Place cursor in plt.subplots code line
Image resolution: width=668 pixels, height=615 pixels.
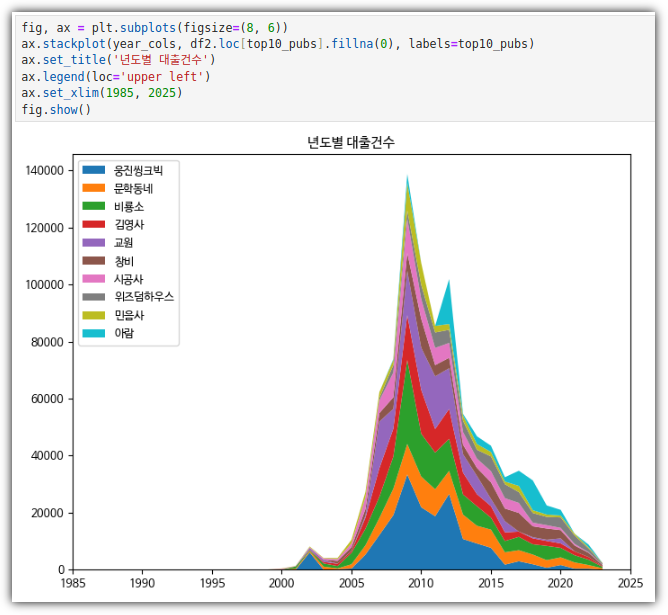[x=155, y=28]
